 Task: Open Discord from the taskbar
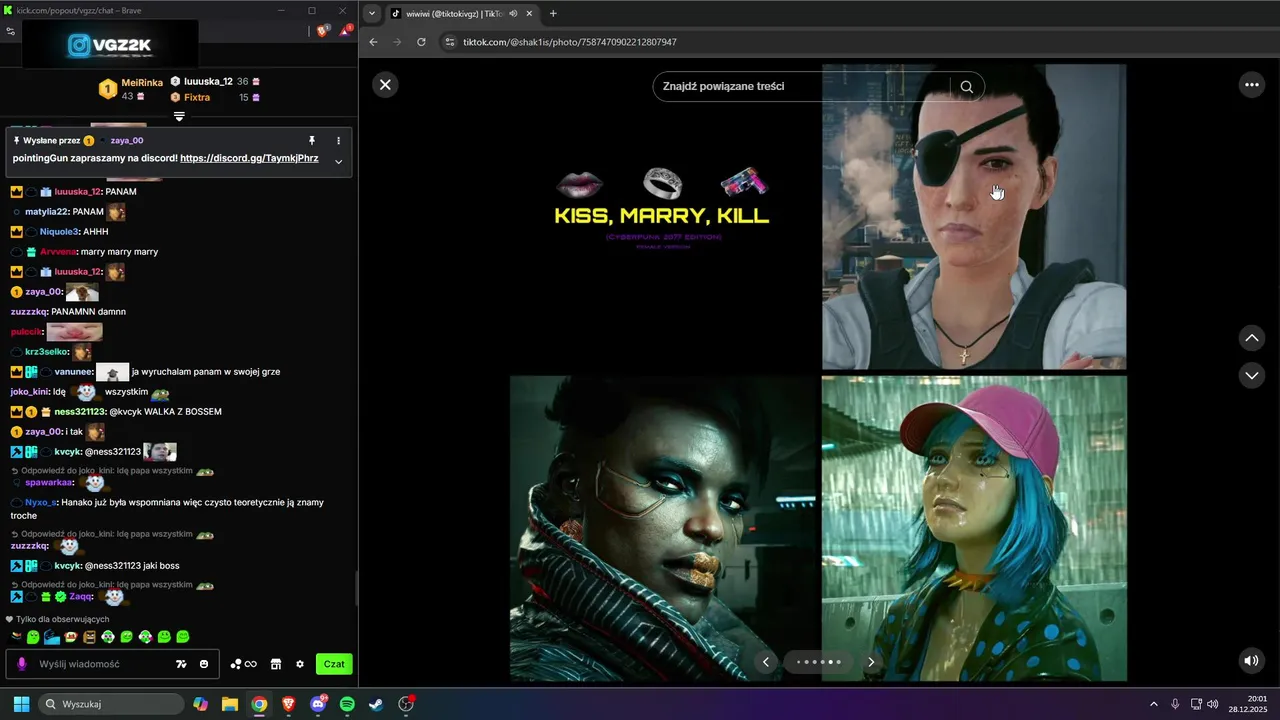click(x=318, y=704)
